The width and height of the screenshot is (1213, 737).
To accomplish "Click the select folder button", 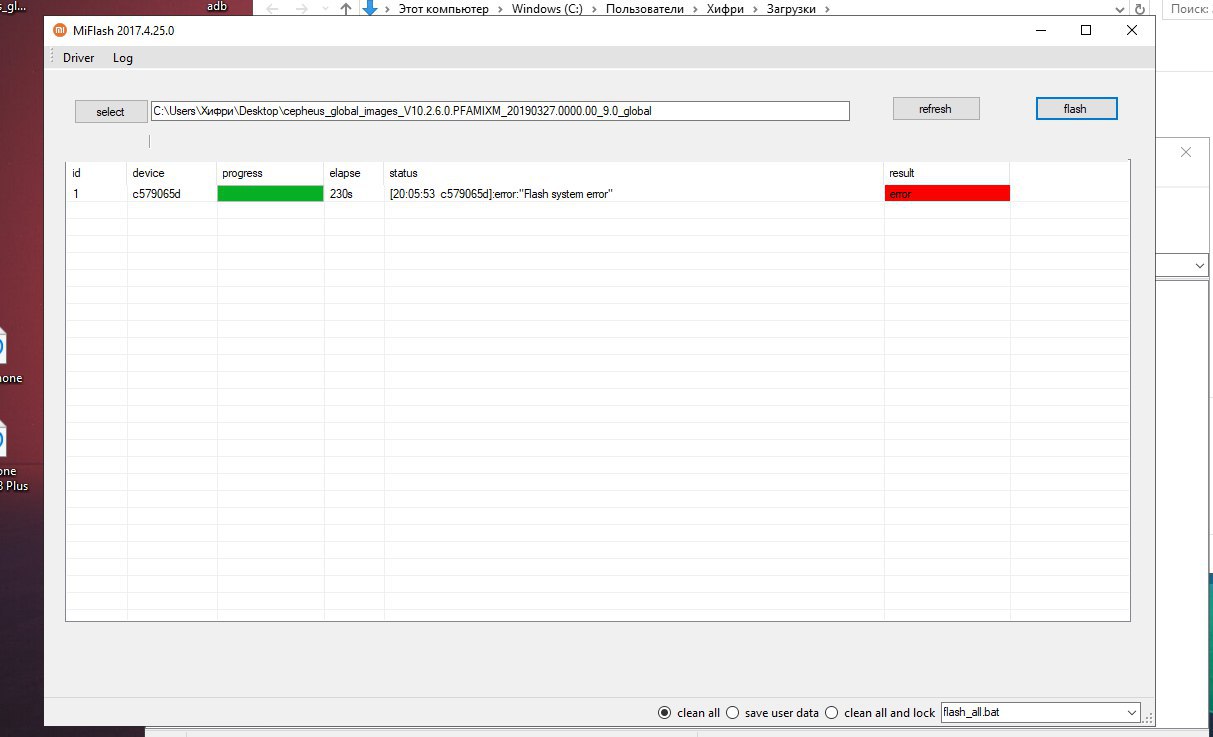I will (111, 111).
